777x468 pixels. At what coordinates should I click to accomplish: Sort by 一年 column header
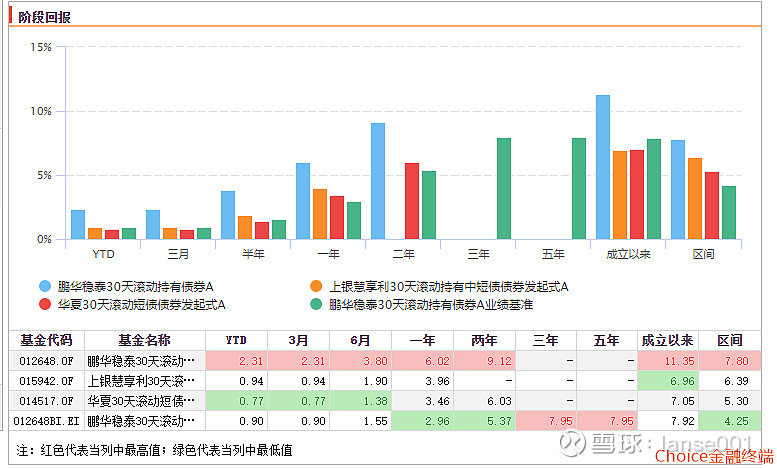tap(422, 341)
